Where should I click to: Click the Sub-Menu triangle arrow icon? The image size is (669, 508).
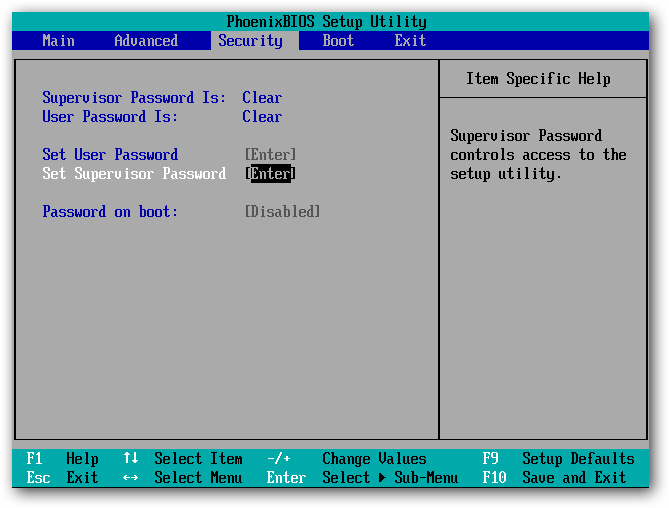pyautogui.click(x=382, y=478)
